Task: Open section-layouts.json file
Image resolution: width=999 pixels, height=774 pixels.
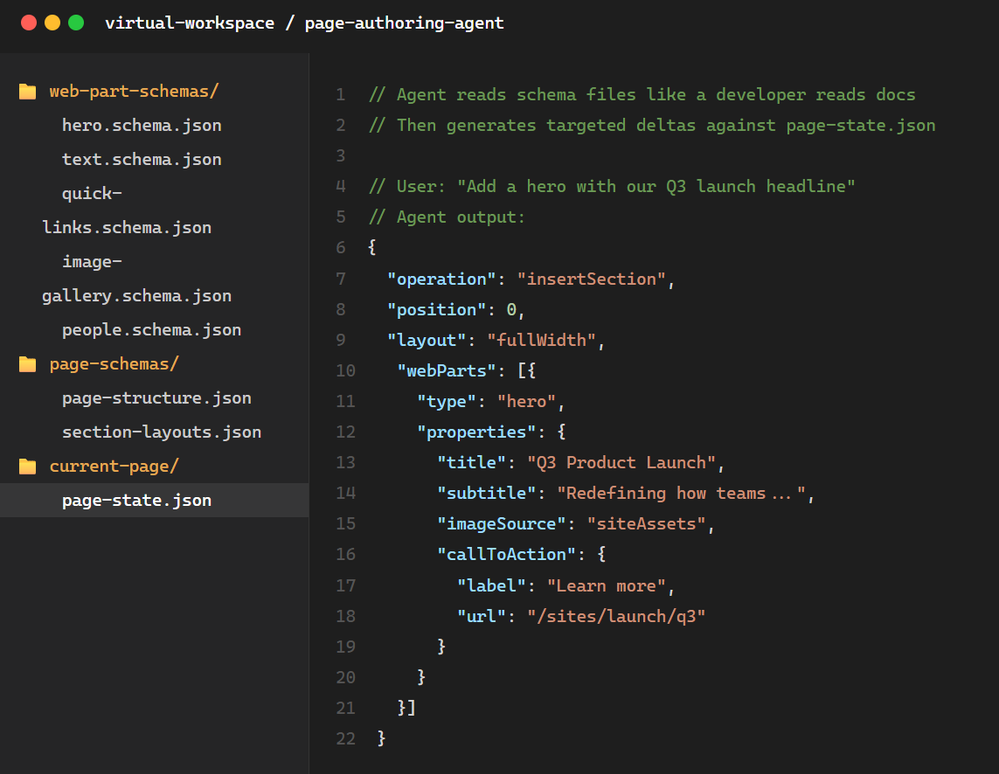Action: tap(161, 433)
